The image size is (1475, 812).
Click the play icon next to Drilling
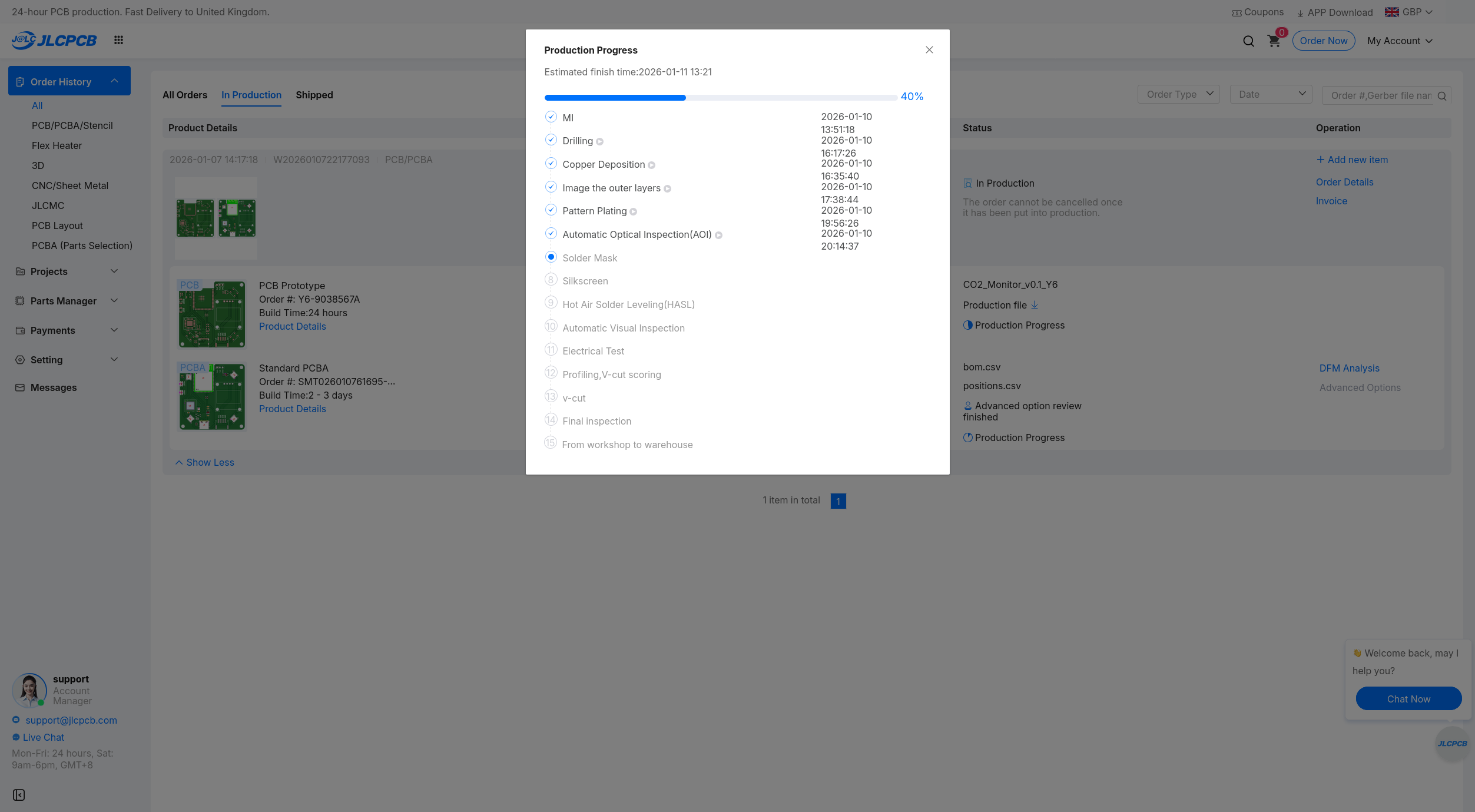[x=599, y=141]
